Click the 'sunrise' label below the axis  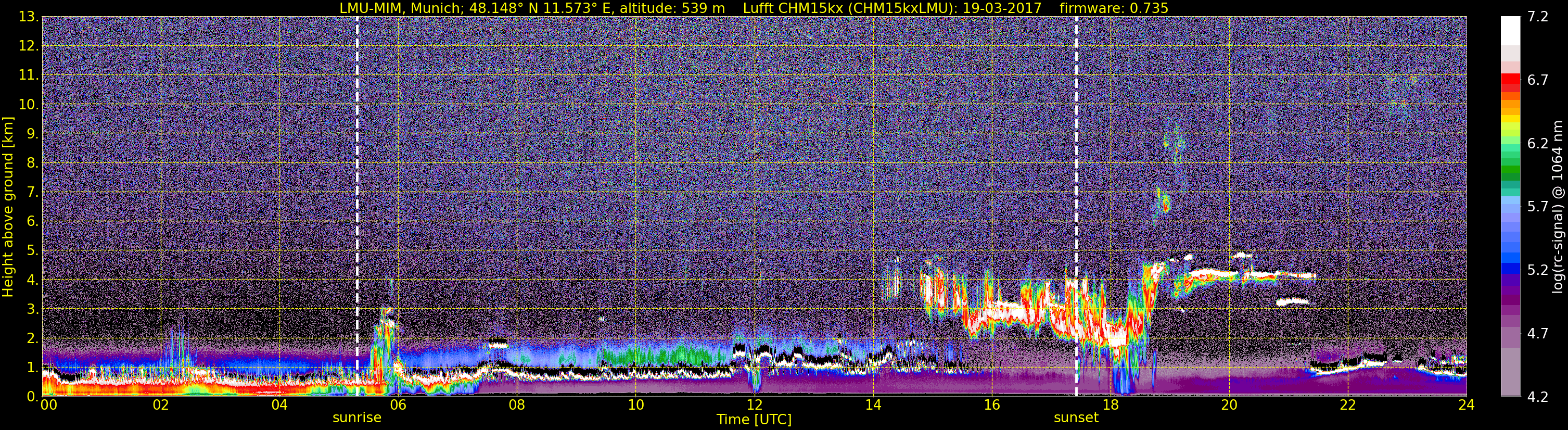[x=356, y=418]
